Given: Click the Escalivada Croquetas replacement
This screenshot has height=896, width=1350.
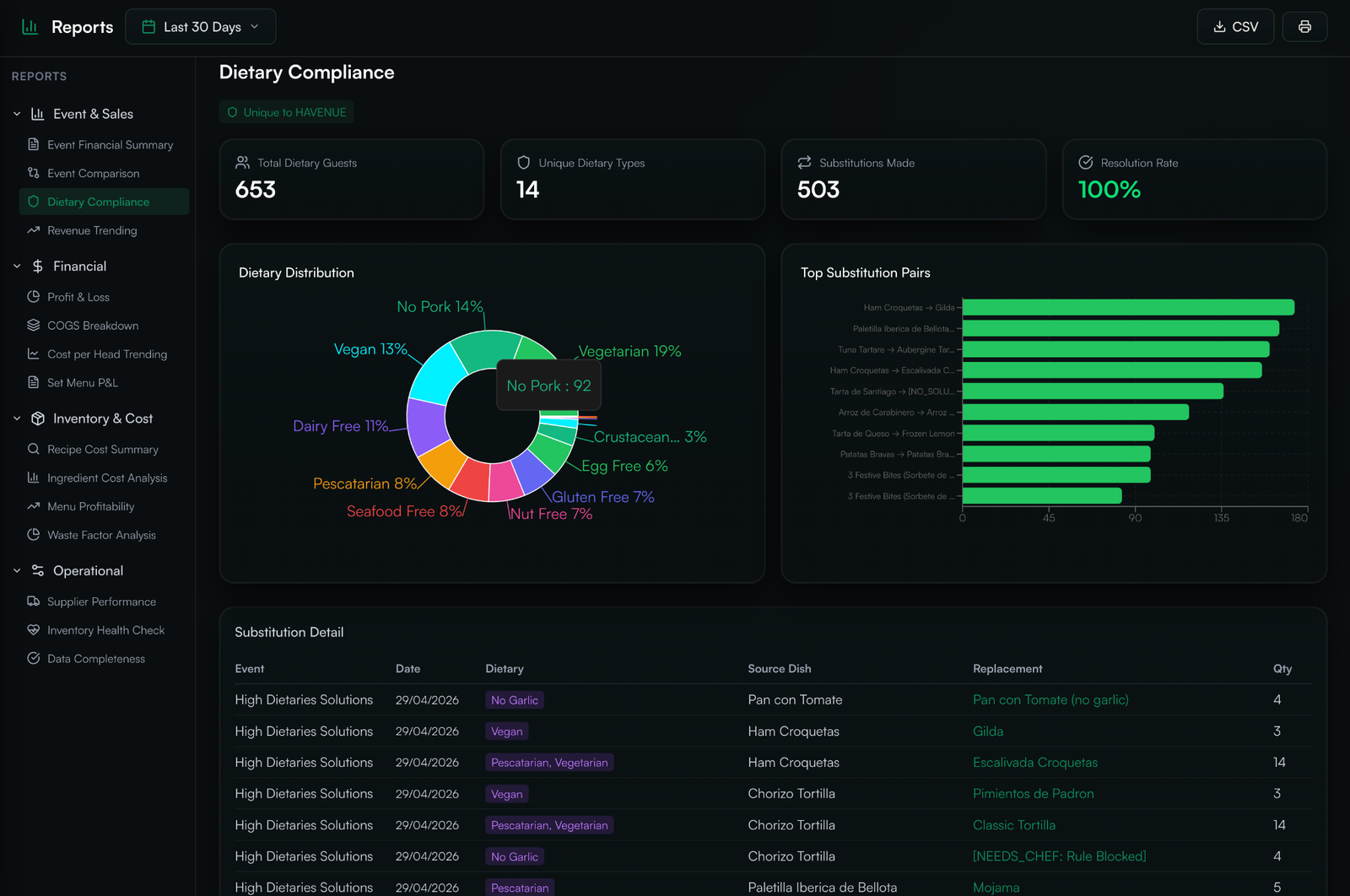Looking at the screenshot, I should [x=1035, y=763].
